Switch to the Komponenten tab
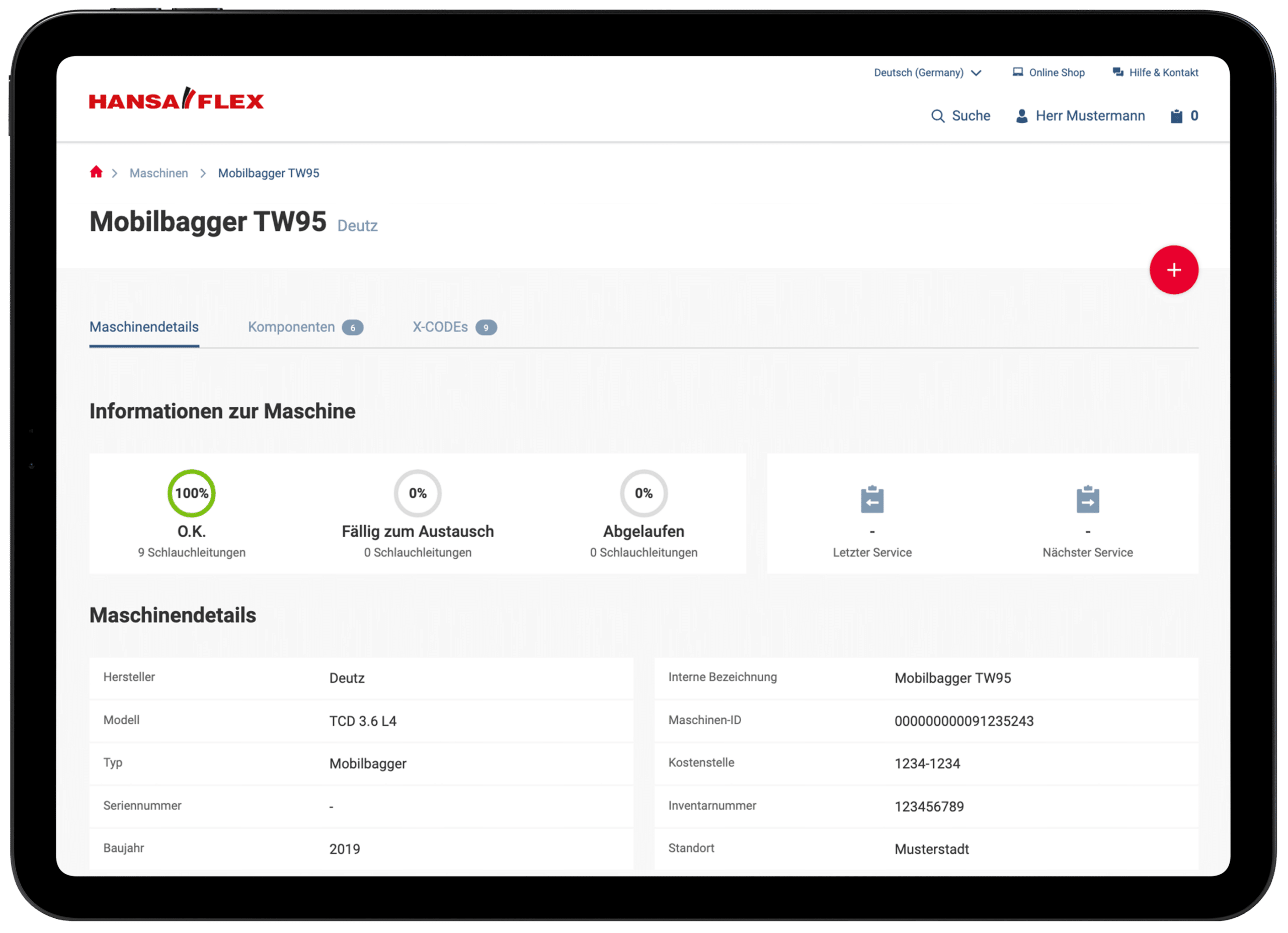The height and width of the screenshot is (933, 1288). pyautogui.click(x=291, y=327)
